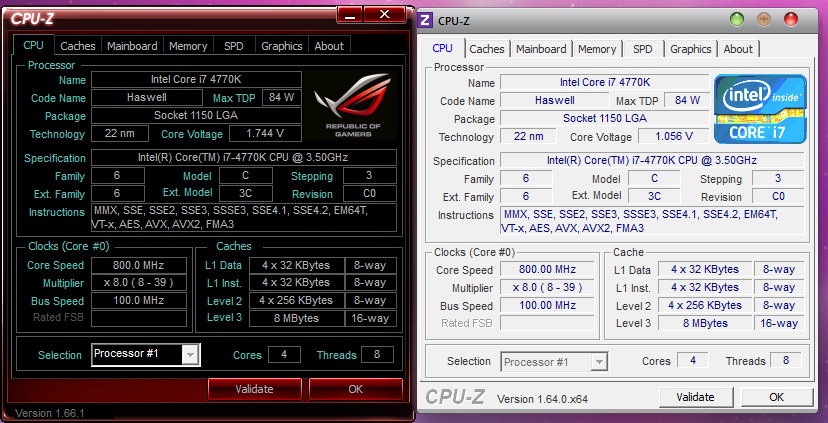Click Level 3 8 MBytes in ROG window
Image resolution: width=828 pixels, height=423 pixels.
(x=296, y=318)
